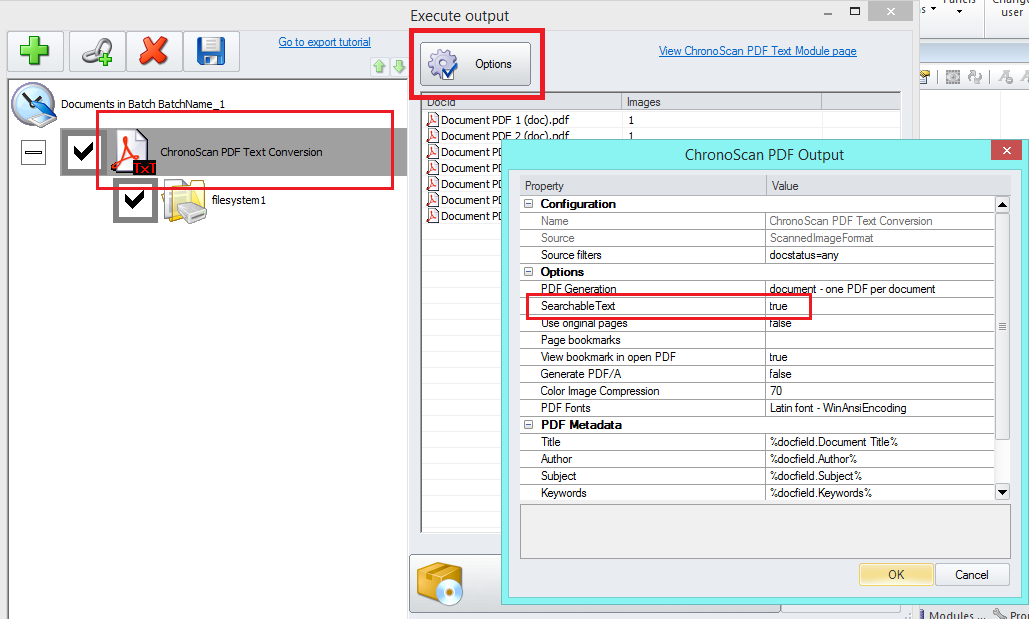Click the filesystem1 folder icon
The image size is (1029, 619).
[x=185, y=201]
